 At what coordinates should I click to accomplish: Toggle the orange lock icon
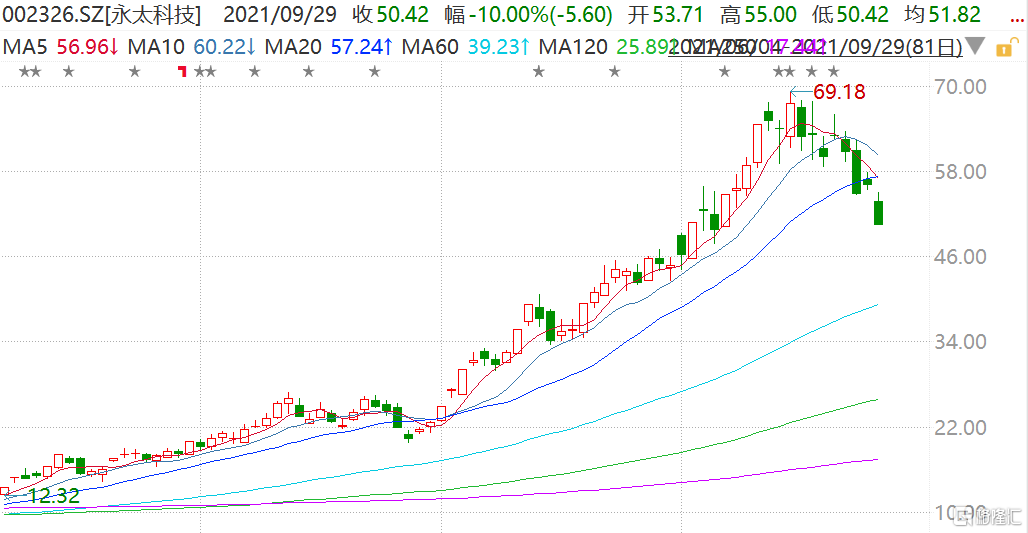click(x=1003, y=46)
